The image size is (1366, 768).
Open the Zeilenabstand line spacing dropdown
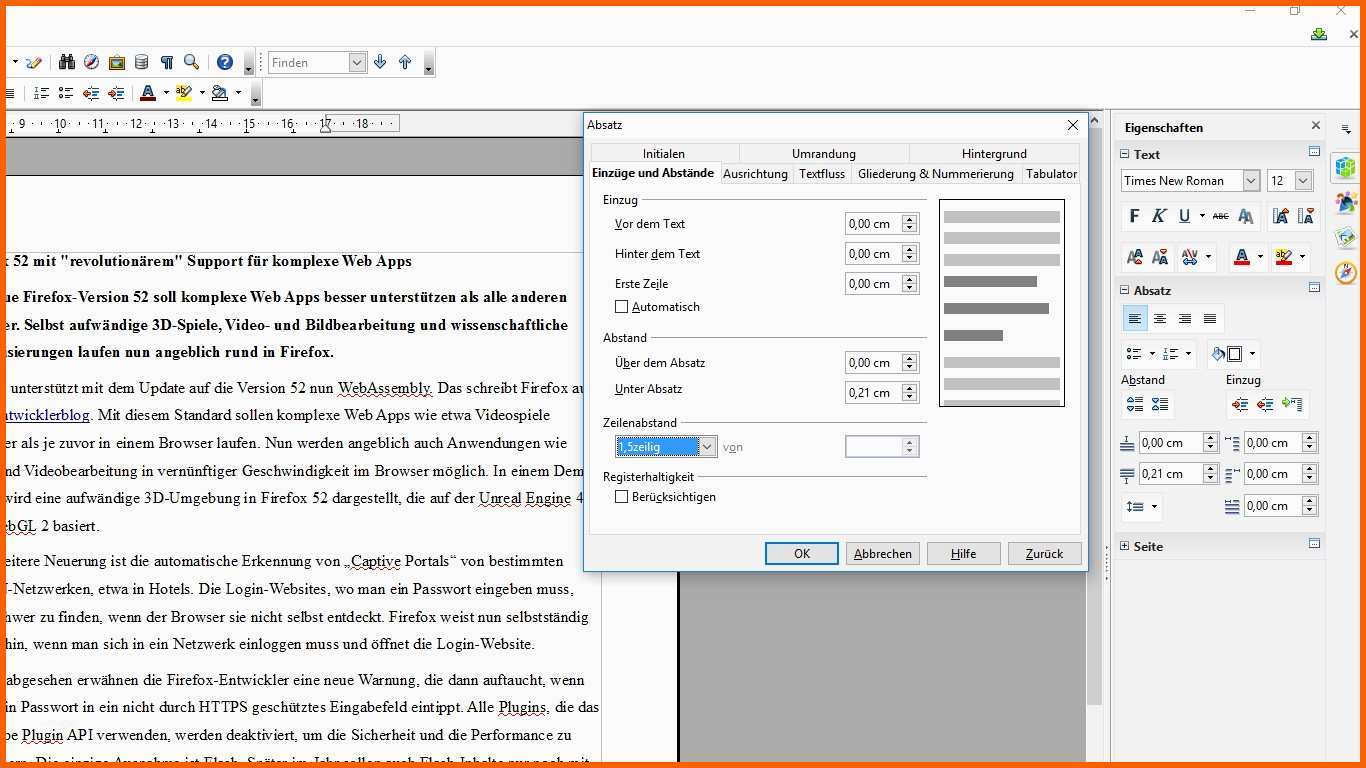pyautogui.click(x=708, y=447)
